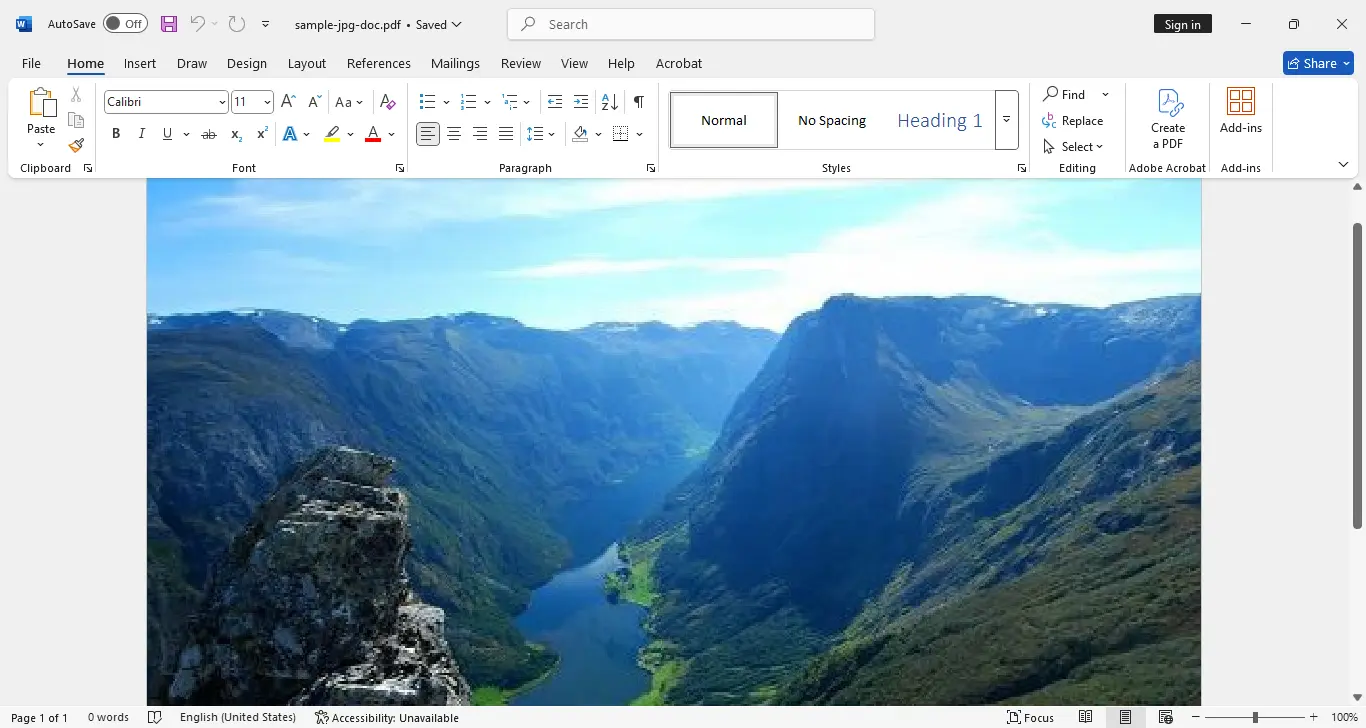Toggle Align Left button
This screenshot has height=728, width=1366.
click(428, 134)
